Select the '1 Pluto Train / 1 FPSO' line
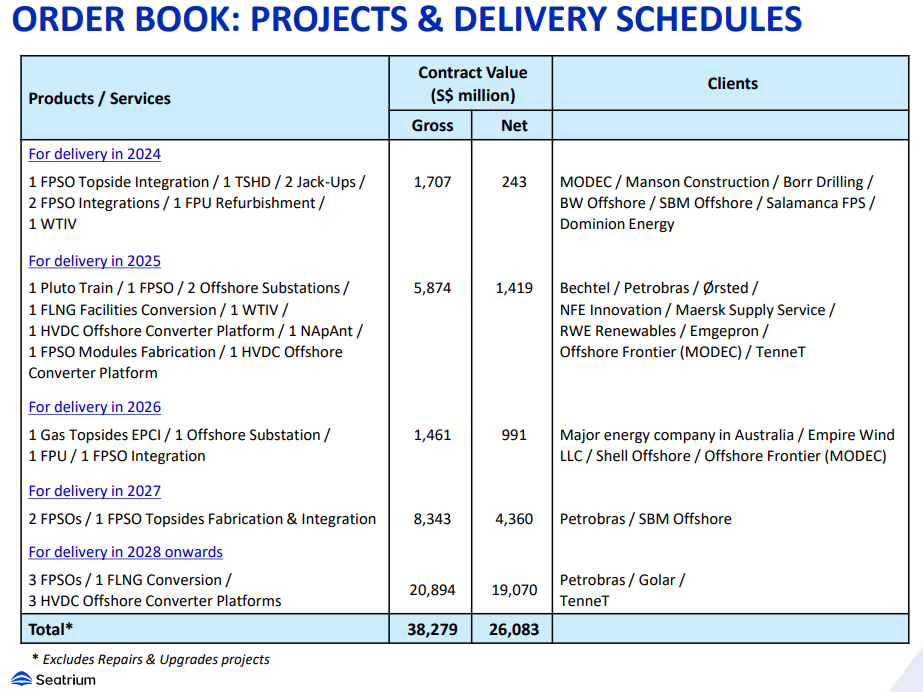Screen dimensions: 923x692 (189, 288)
